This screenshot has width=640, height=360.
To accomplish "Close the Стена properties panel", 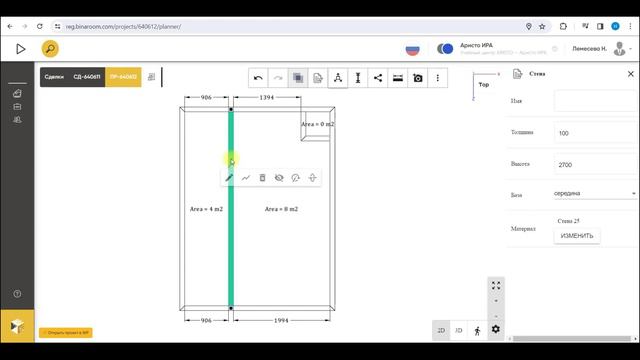I will pyautogui.click(x=631, y=74).
